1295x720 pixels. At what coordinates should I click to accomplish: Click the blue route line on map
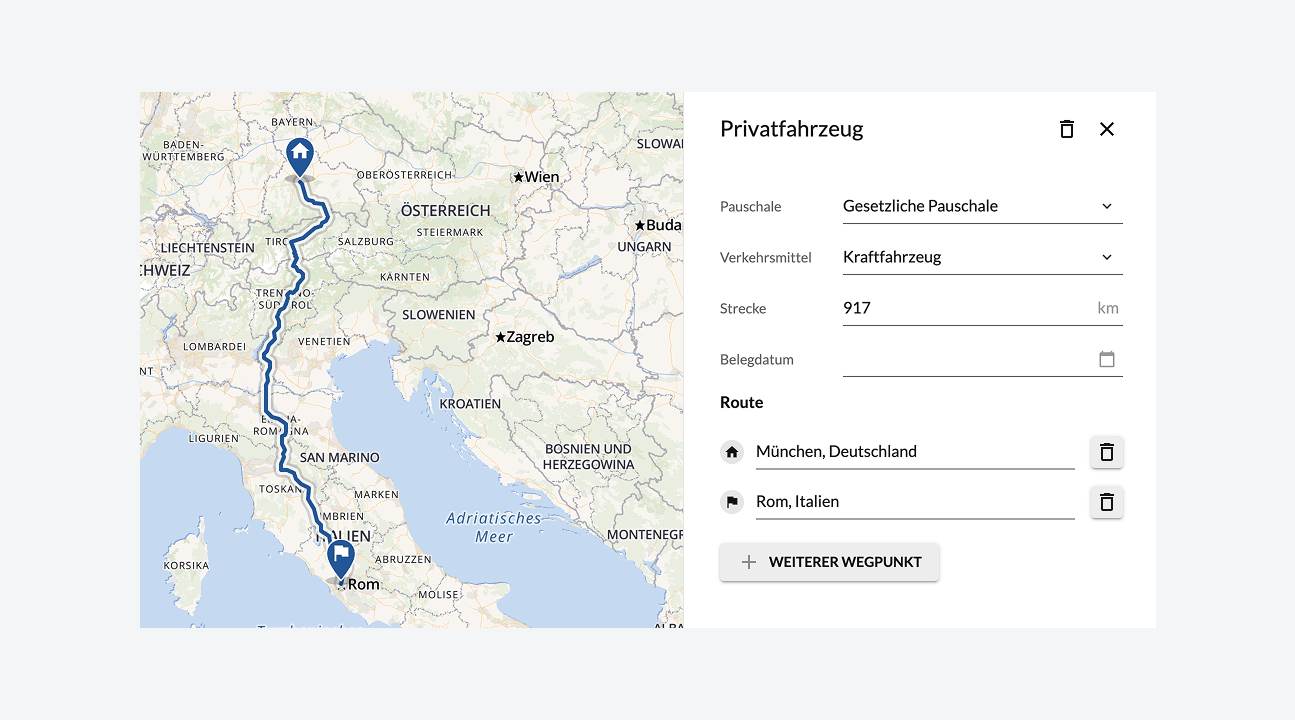point(269,380)
